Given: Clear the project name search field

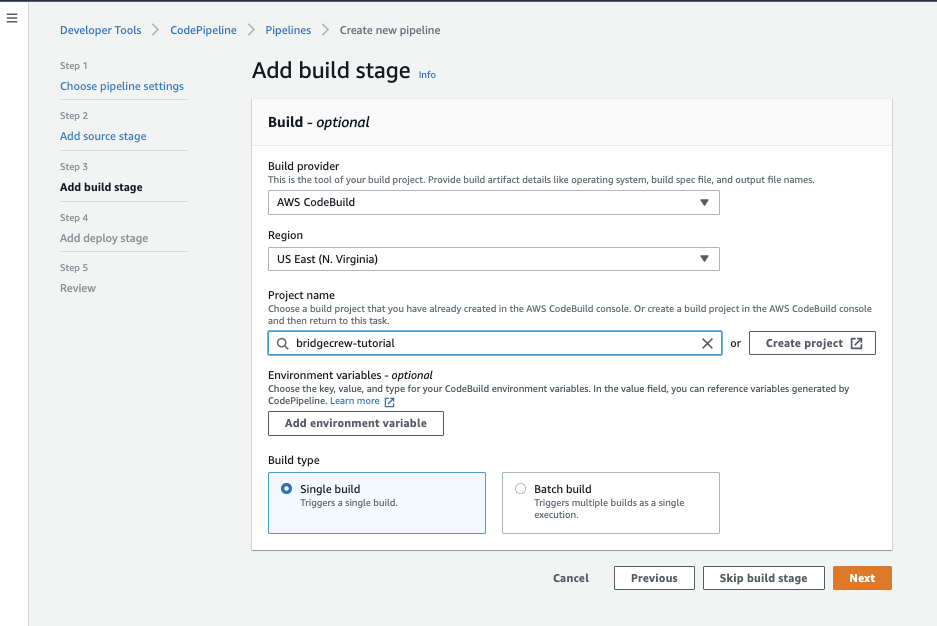Looking at the screenshot, I should [x=707, y=343].
